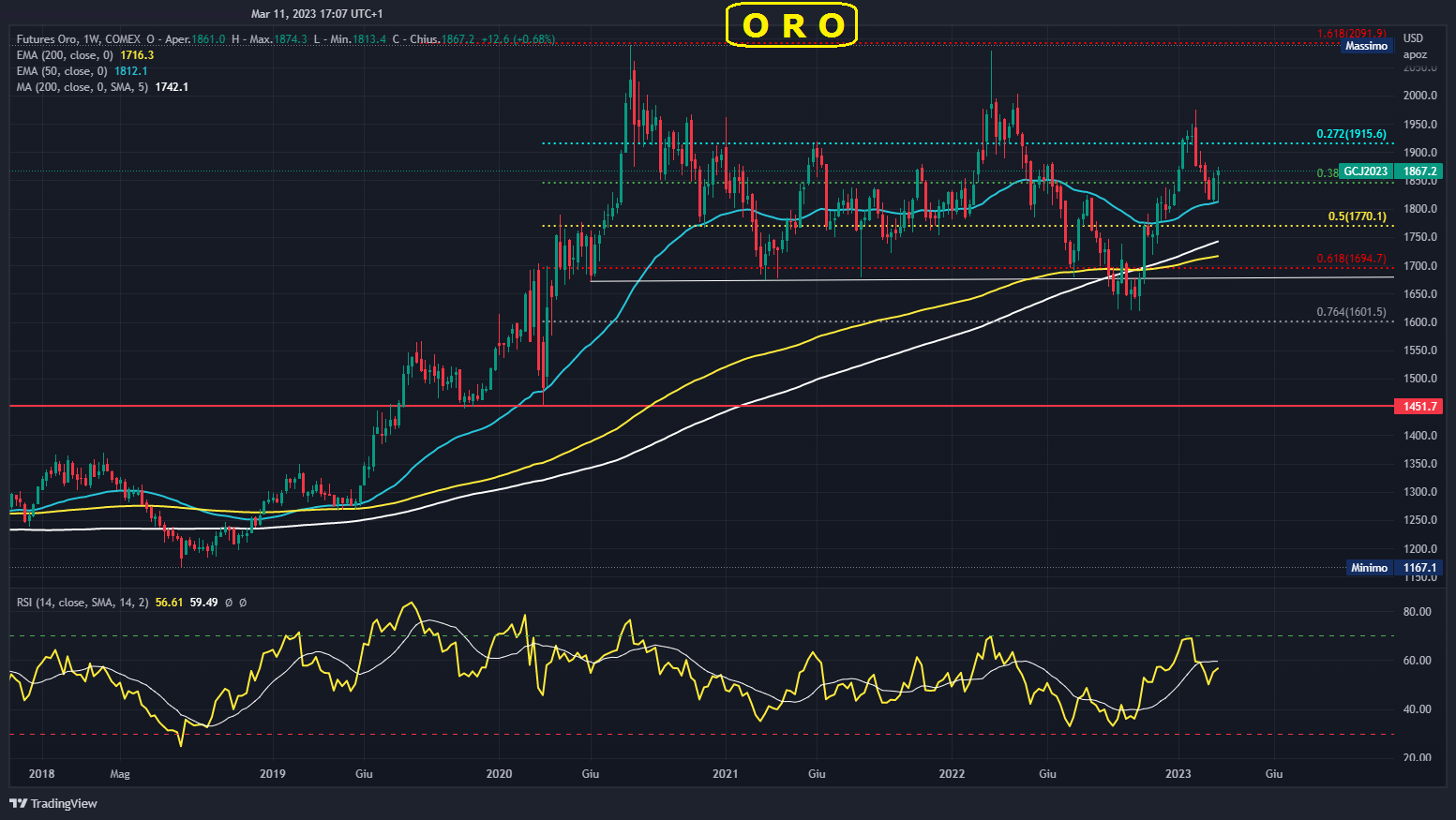Click the 2023 label on the time axis
1456x820 pixels.
pos(1178,774)
